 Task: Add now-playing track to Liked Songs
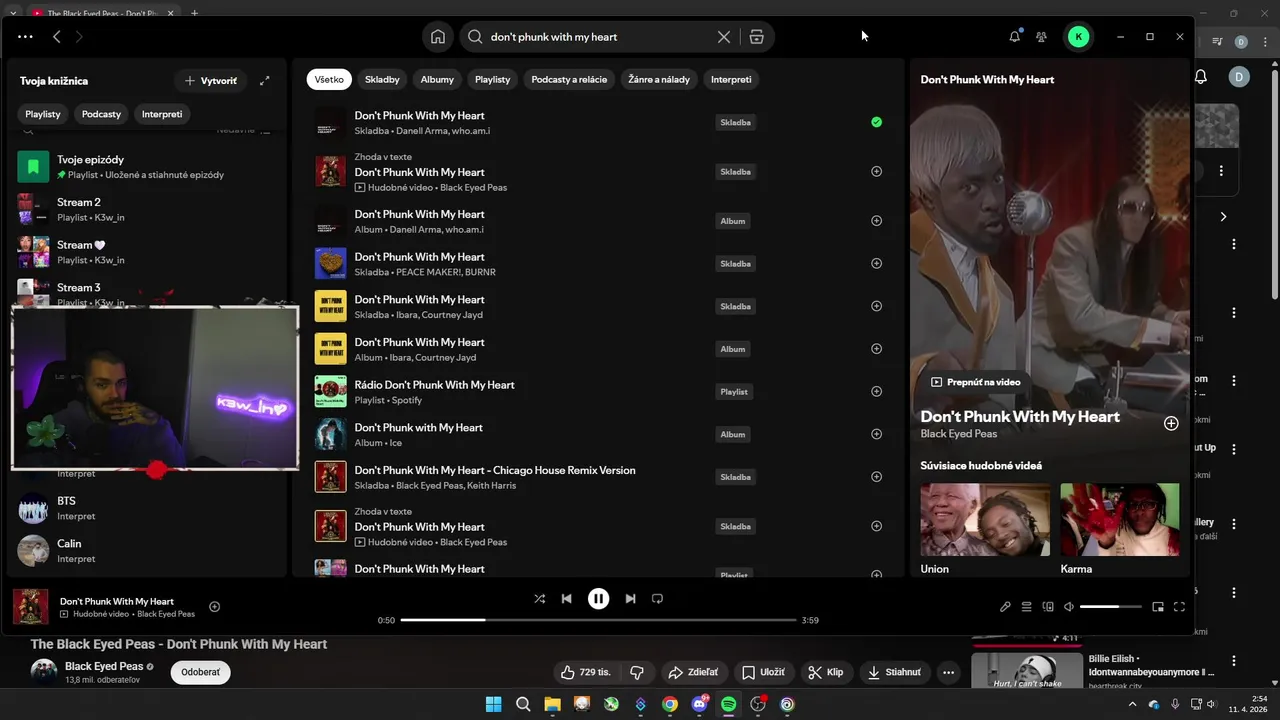point(214,607)
